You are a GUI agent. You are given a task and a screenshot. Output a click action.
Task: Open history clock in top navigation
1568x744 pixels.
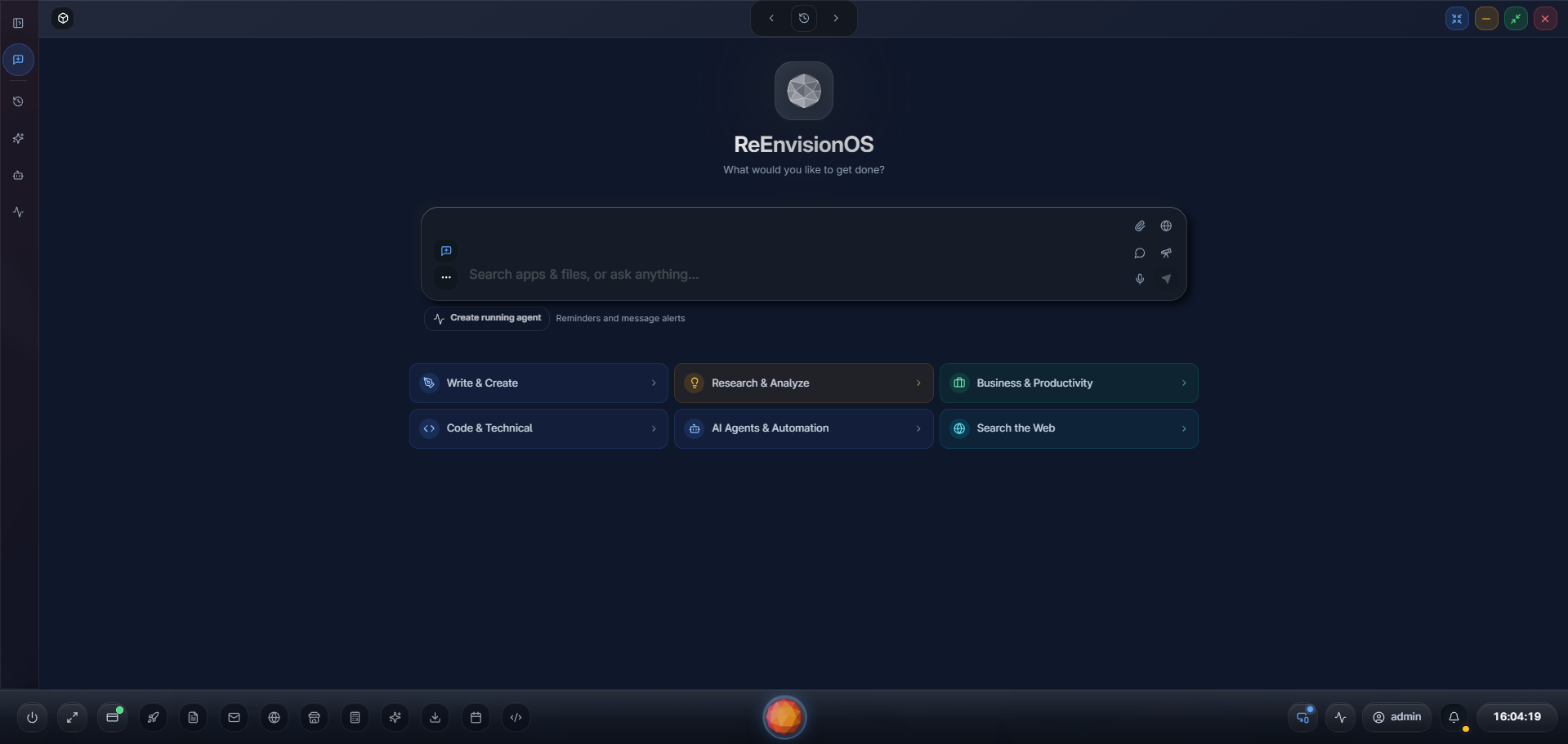tap(804, 18)
